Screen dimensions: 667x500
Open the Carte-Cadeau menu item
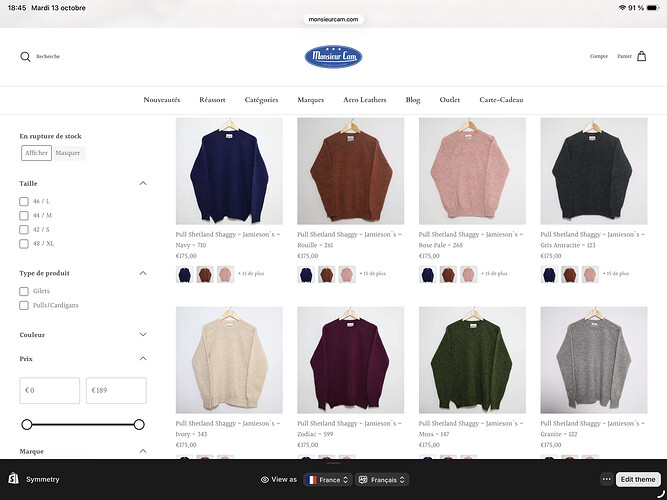coord(501,100)
